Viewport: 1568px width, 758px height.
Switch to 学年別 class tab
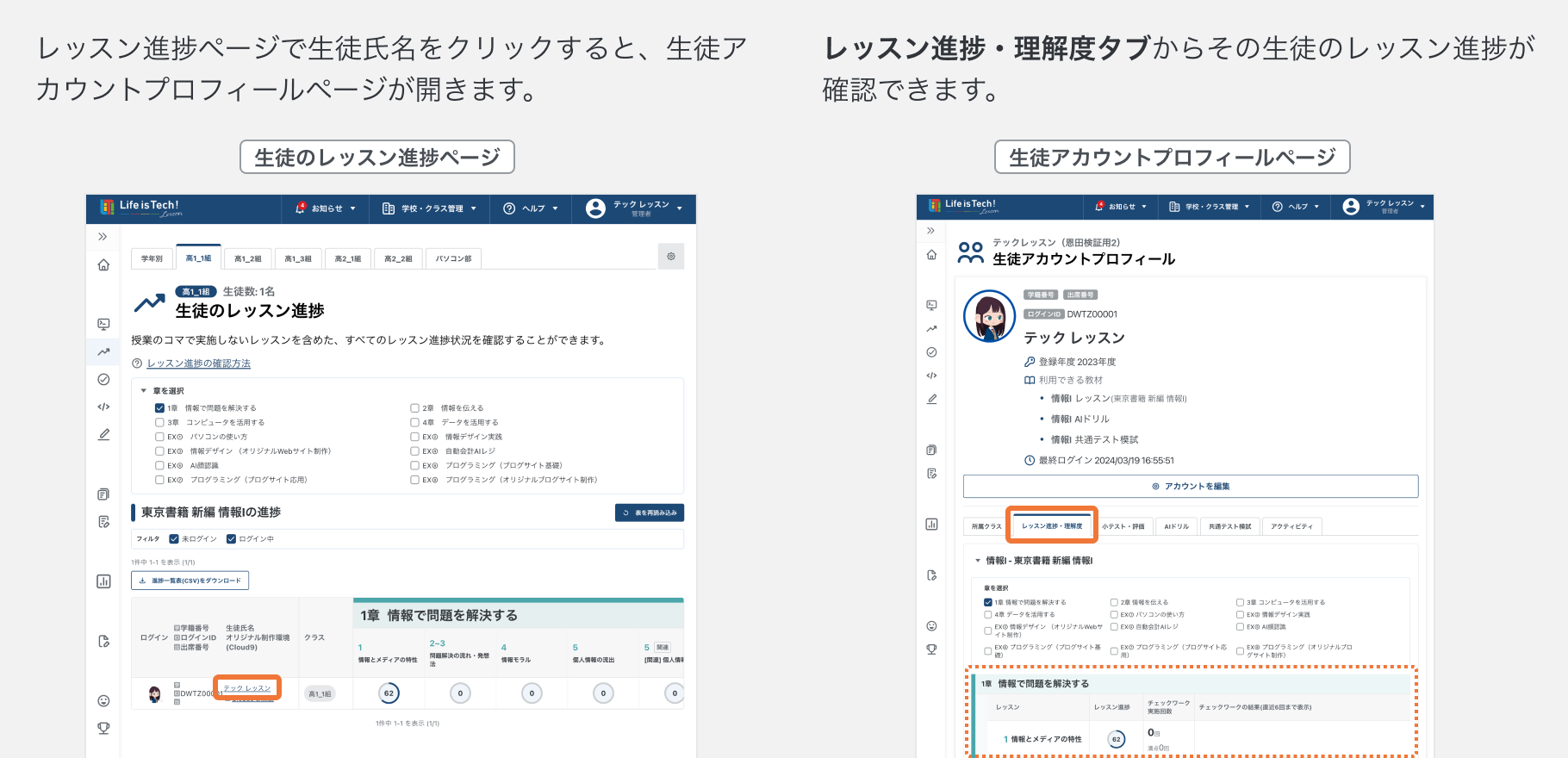152,258
